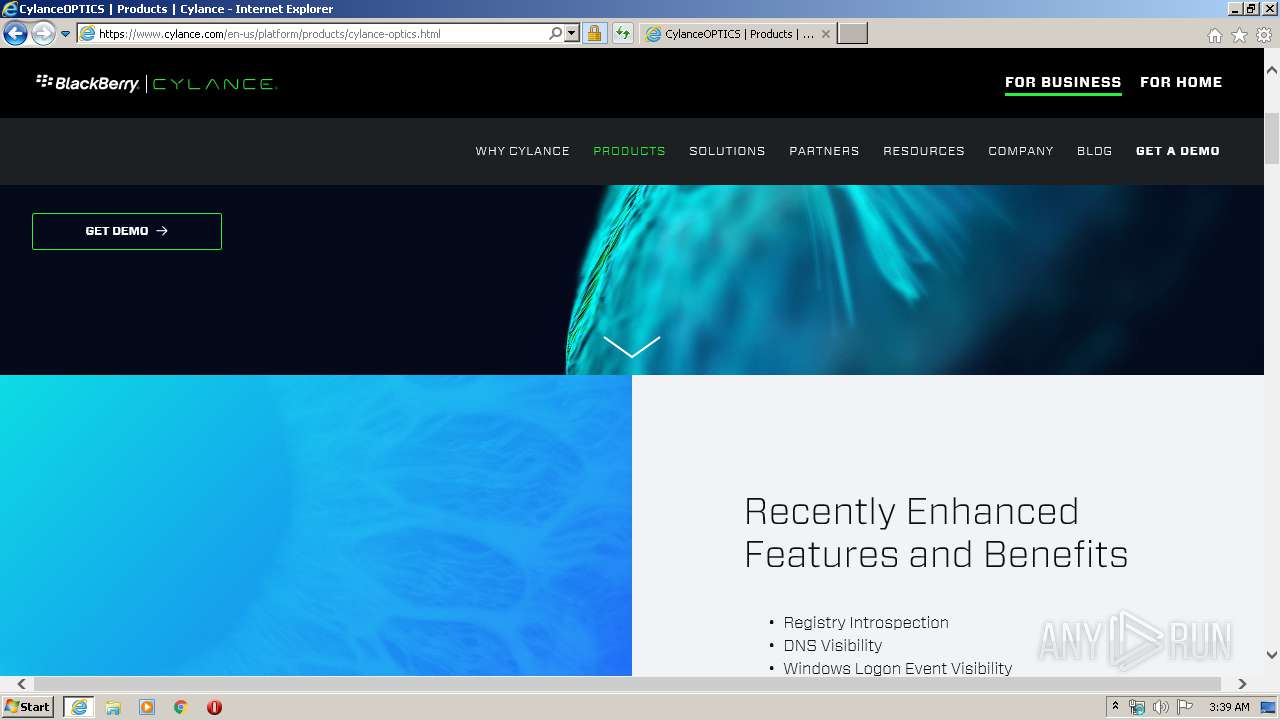Expand the address bar autocomplete dropdown
Image resolution: width=1280 pixels, height=720 pixels.
tap(572, 34)
